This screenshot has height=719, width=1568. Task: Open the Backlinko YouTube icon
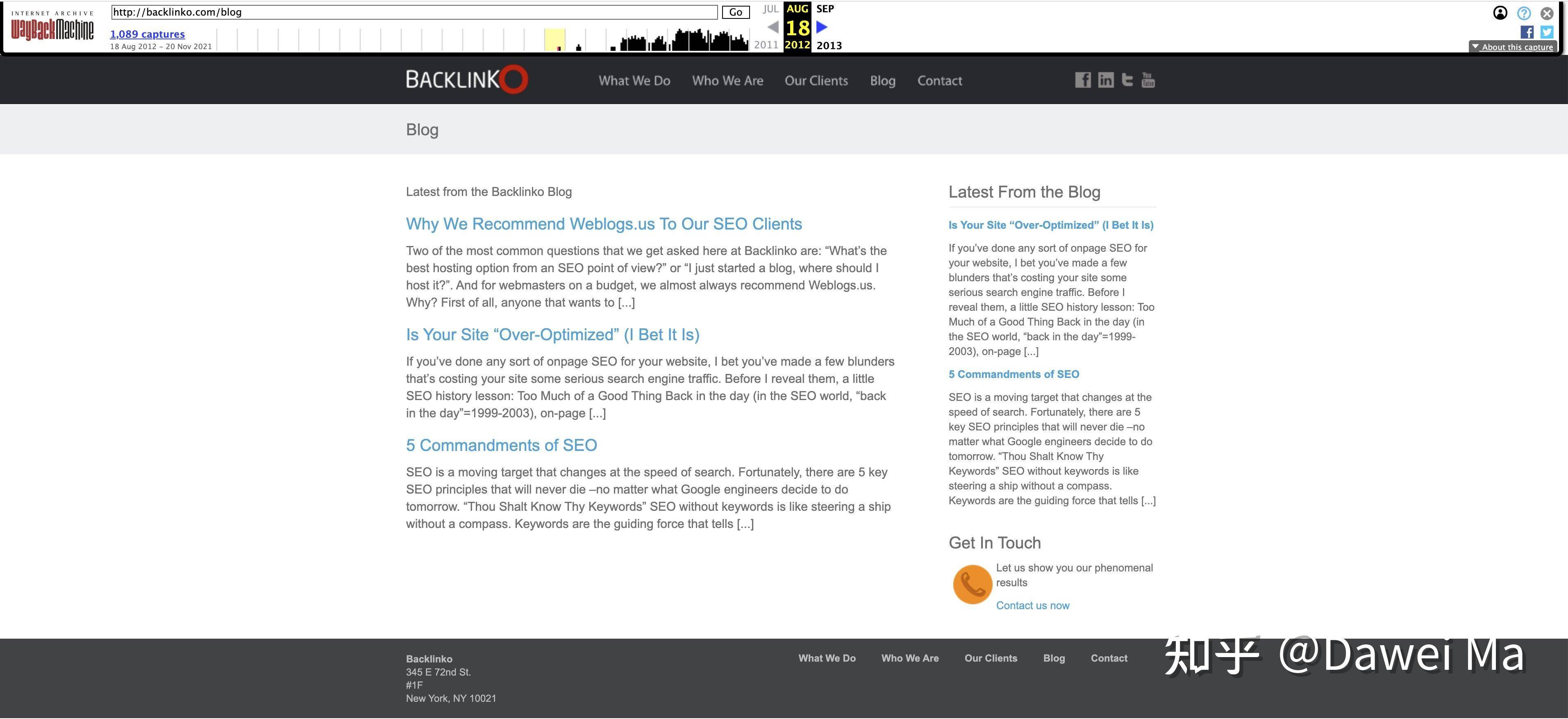click(x=1148, y=80)
